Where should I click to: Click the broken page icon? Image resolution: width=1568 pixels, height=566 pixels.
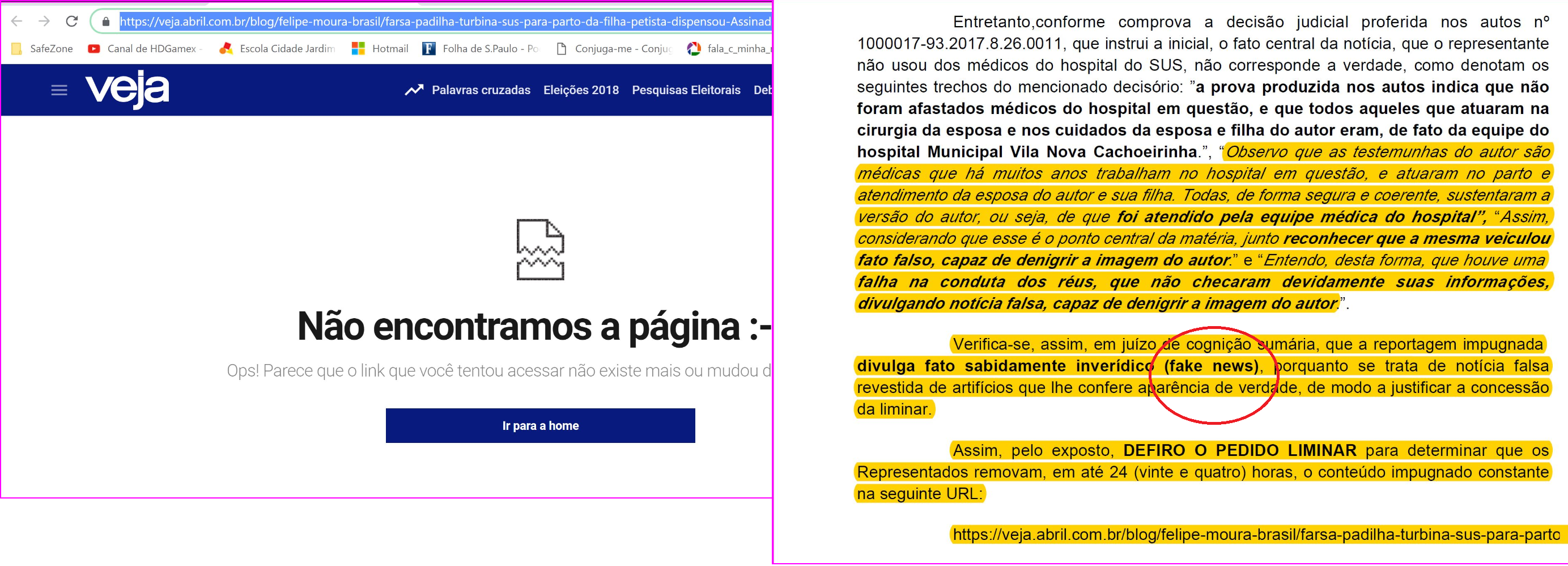(541, 249)
